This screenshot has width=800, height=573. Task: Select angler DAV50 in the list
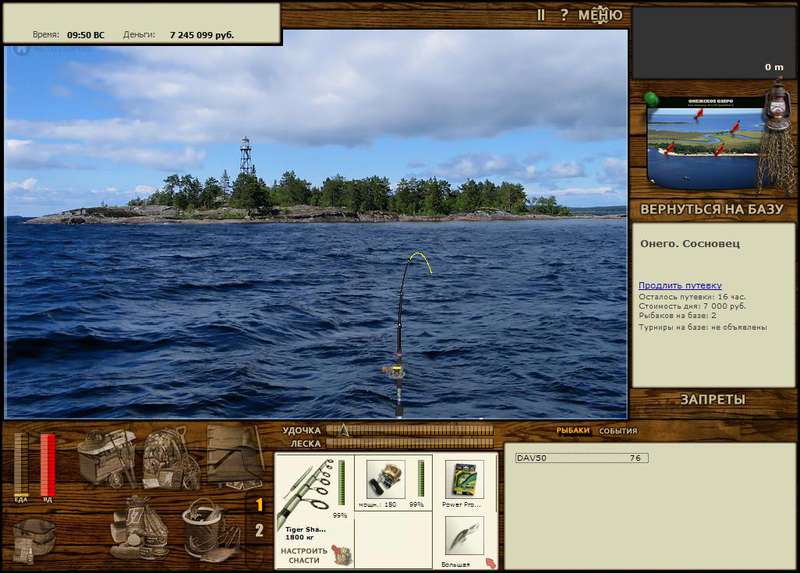click(582, 458)
